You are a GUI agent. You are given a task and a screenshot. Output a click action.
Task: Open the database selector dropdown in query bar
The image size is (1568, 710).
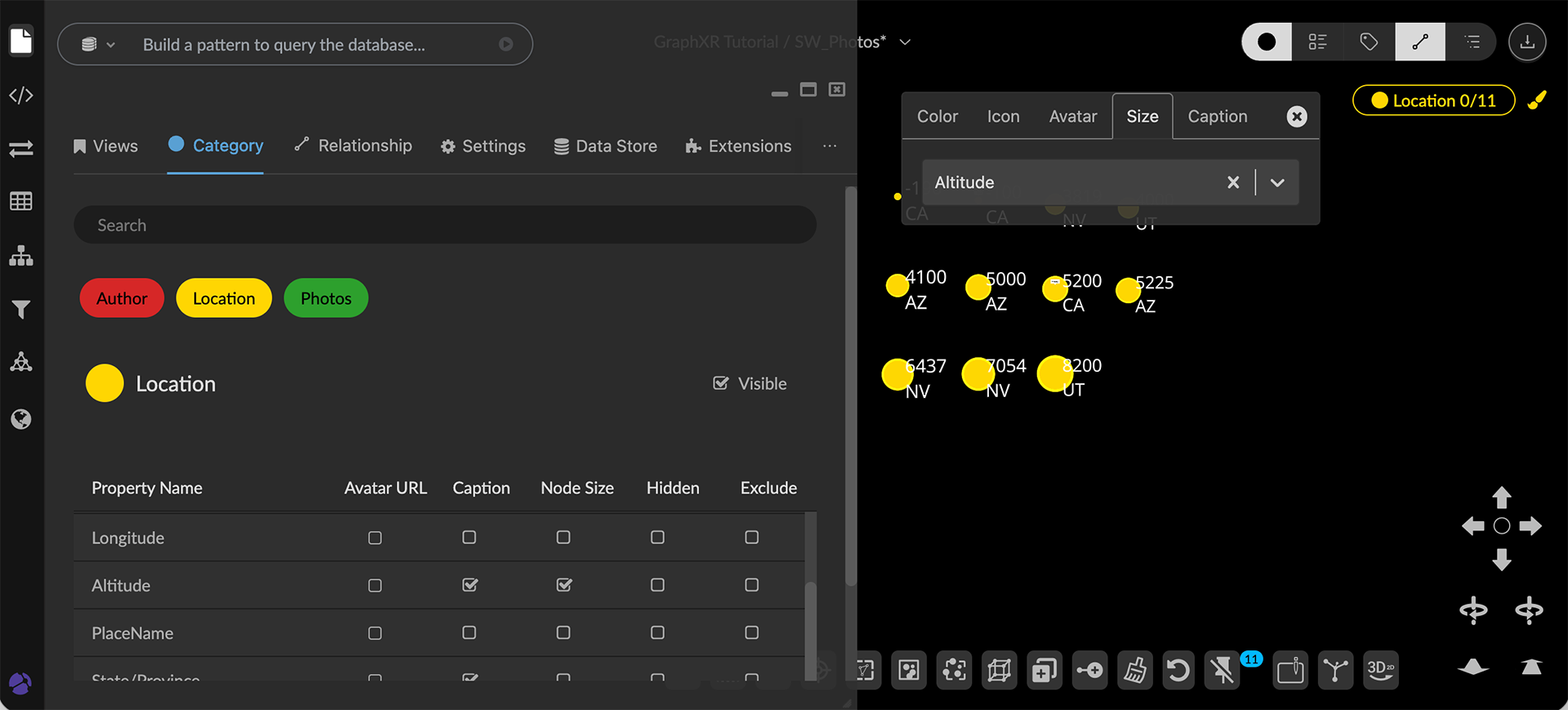(x=98, y=45)
